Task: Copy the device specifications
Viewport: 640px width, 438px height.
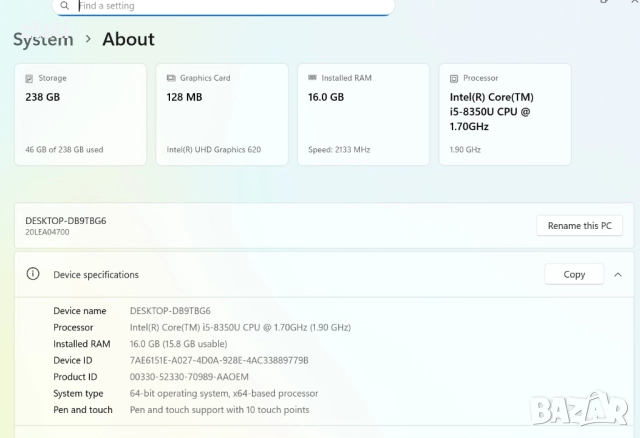Action: coord(574,274)
